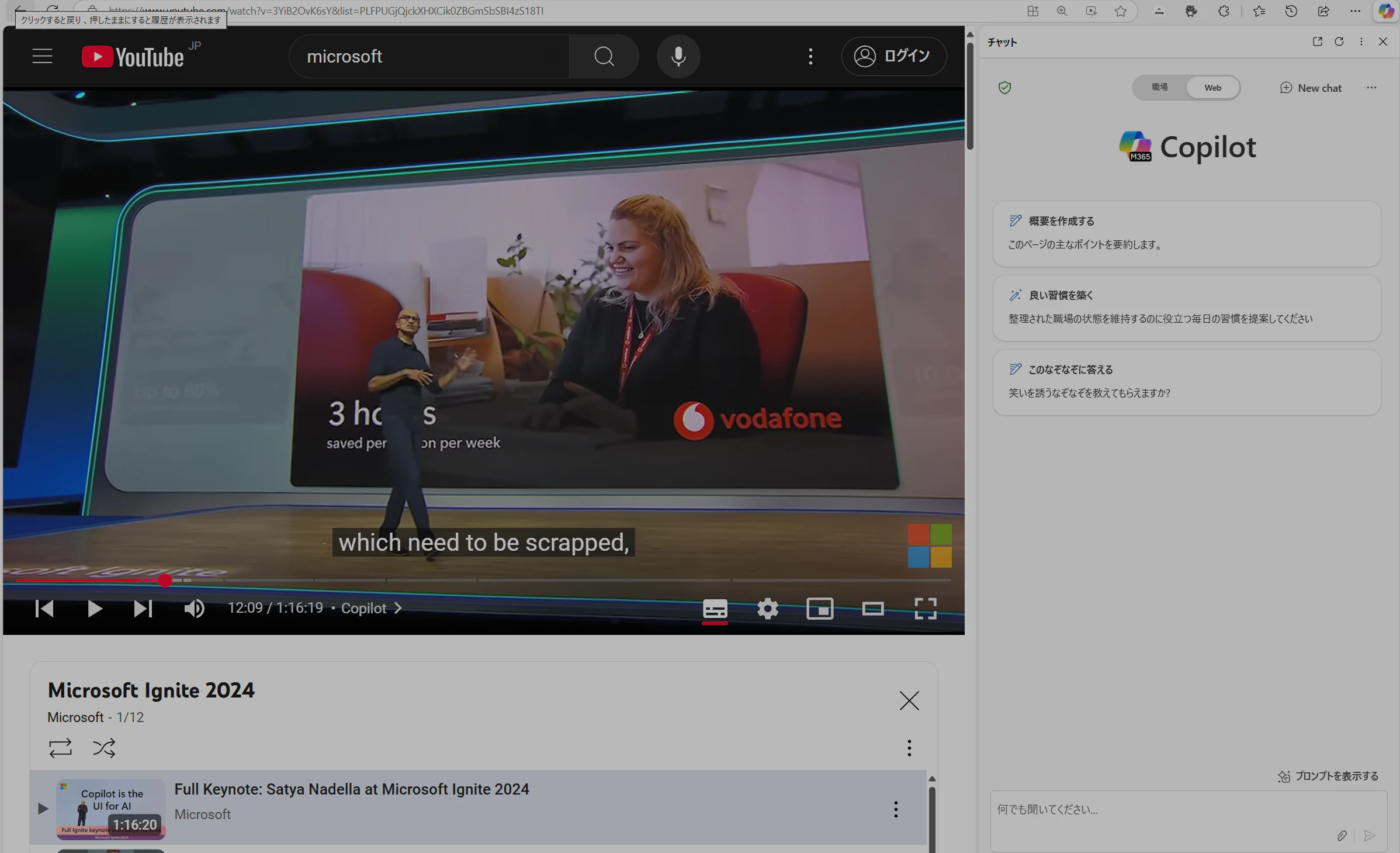This screenshot has width=1400, height=853.
Task: Focus the YouTube search box containing microsoft
Action: (x=429, y=57)
